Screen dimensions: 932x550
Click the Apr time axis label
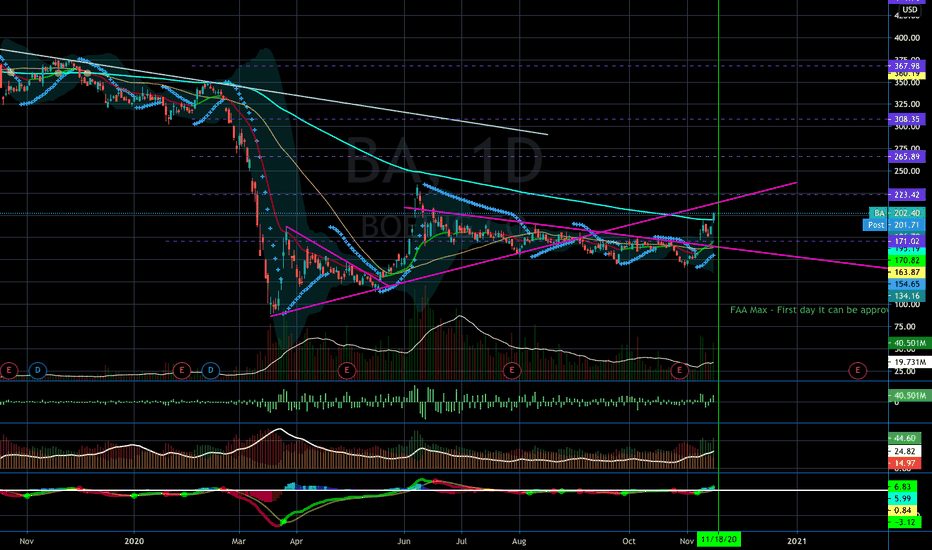(x=296, y=541)
